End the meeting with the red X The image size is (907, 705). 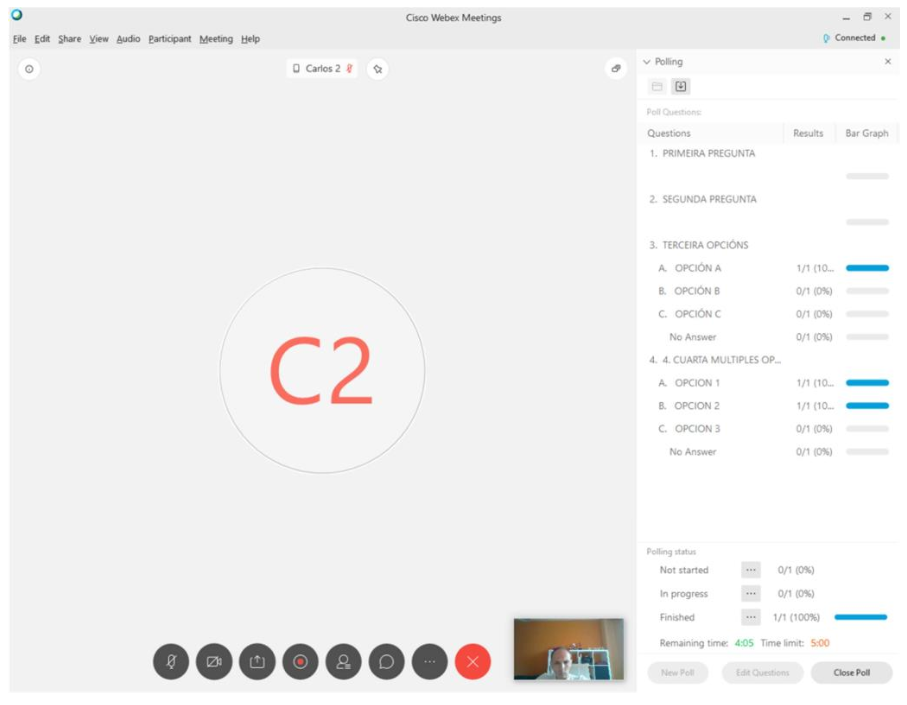coord(473,661)
